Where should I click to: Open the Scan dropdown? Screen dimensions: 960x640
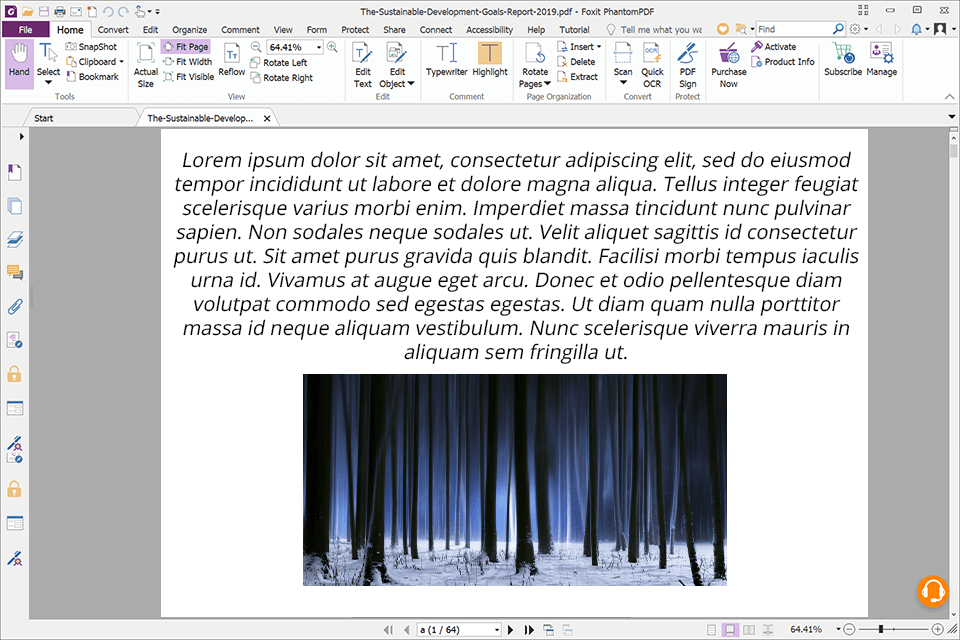[x=623, y=83]
